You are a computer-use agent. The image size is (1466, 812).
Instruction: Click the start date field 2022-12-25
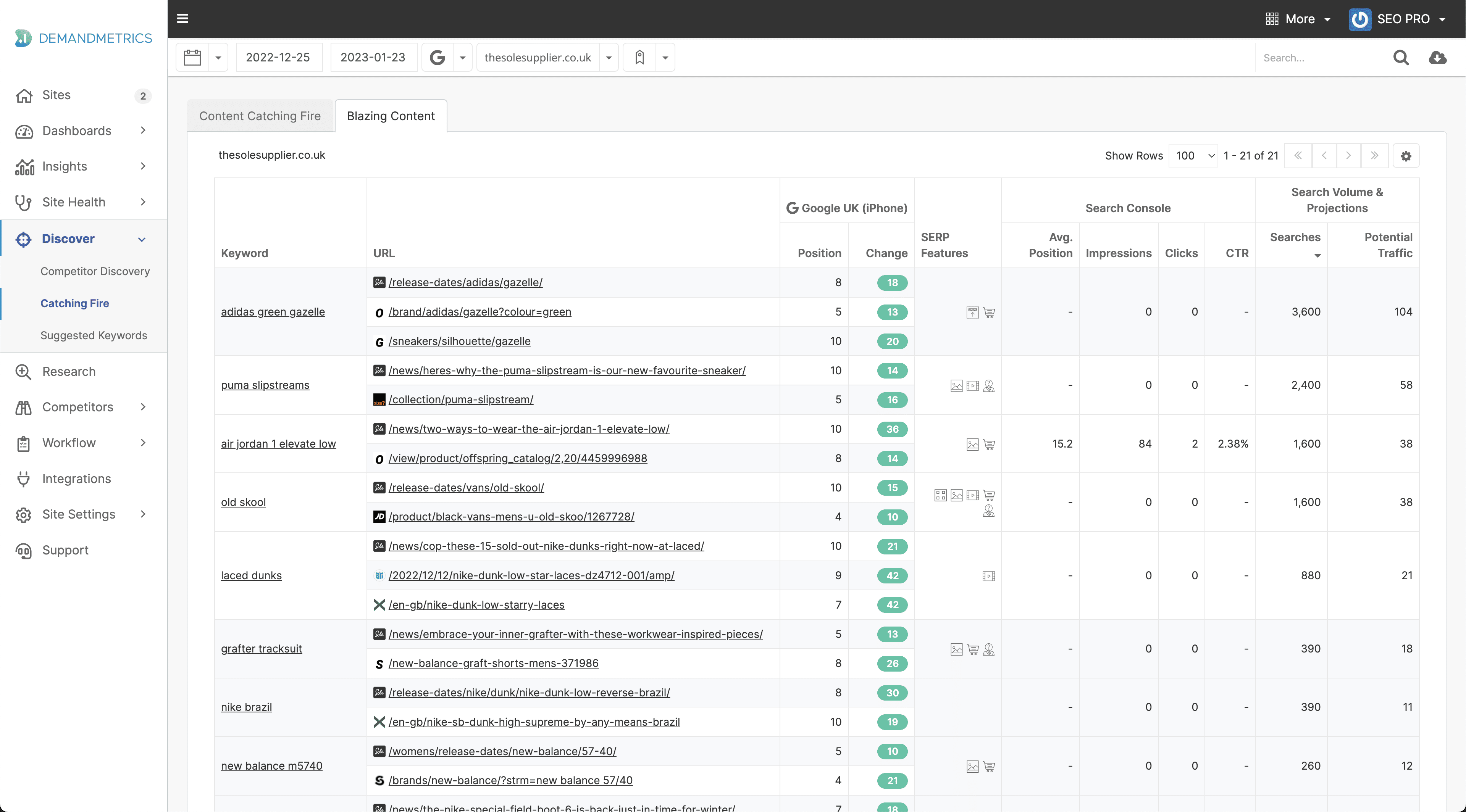click(279, 58)
